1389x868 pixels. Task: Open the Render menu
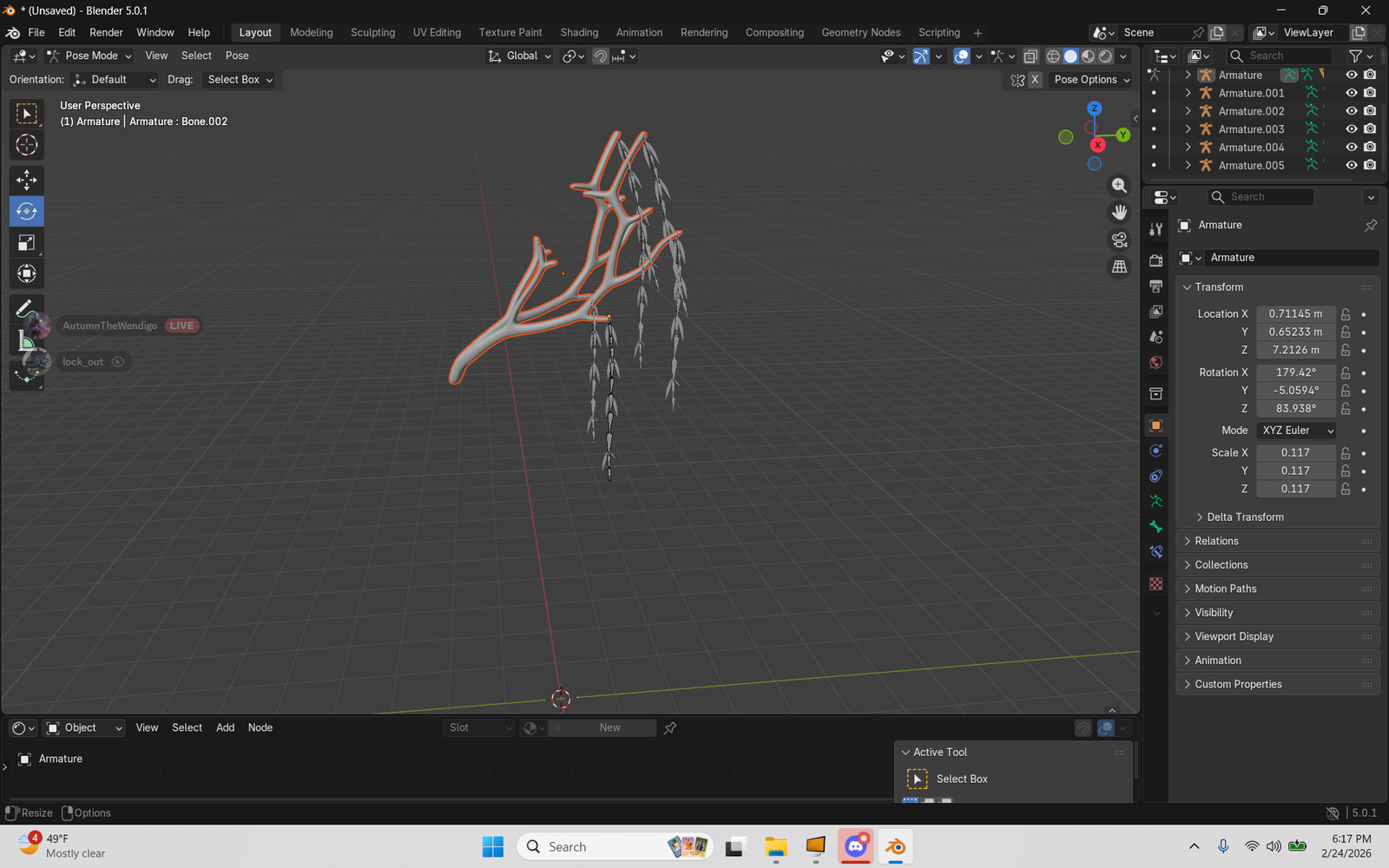[x=106, y=32]
